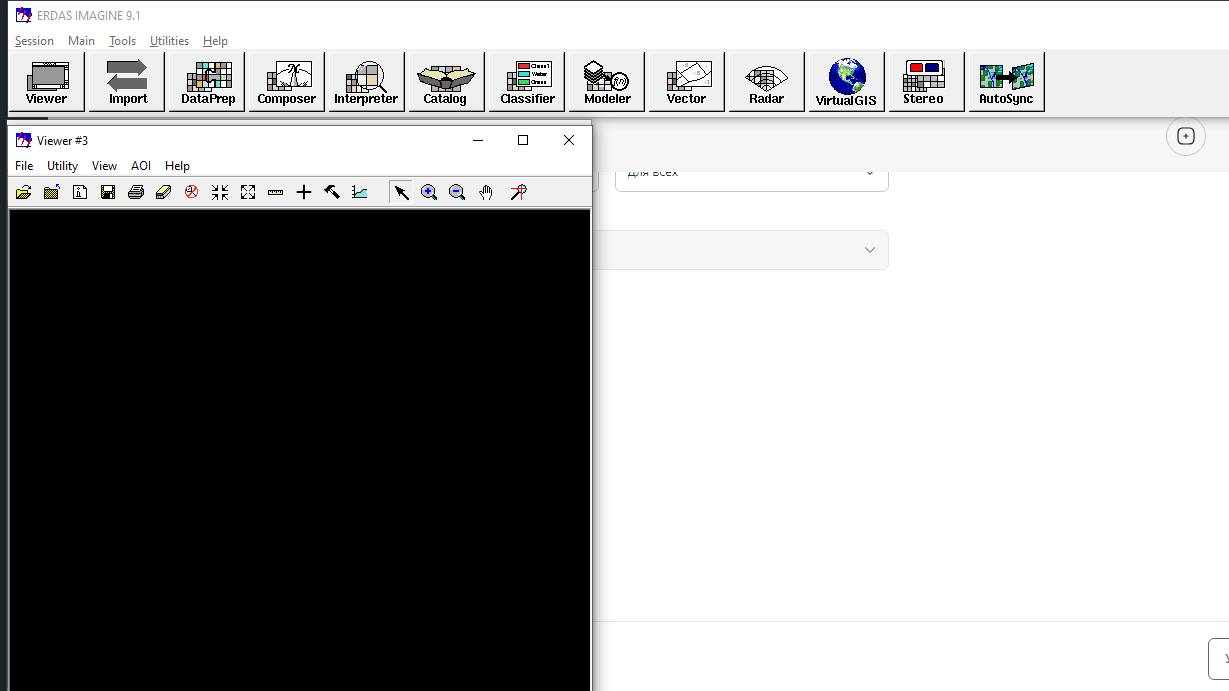Launch the DataPrep module
The image size is (1229, 691).
point(207,82)
